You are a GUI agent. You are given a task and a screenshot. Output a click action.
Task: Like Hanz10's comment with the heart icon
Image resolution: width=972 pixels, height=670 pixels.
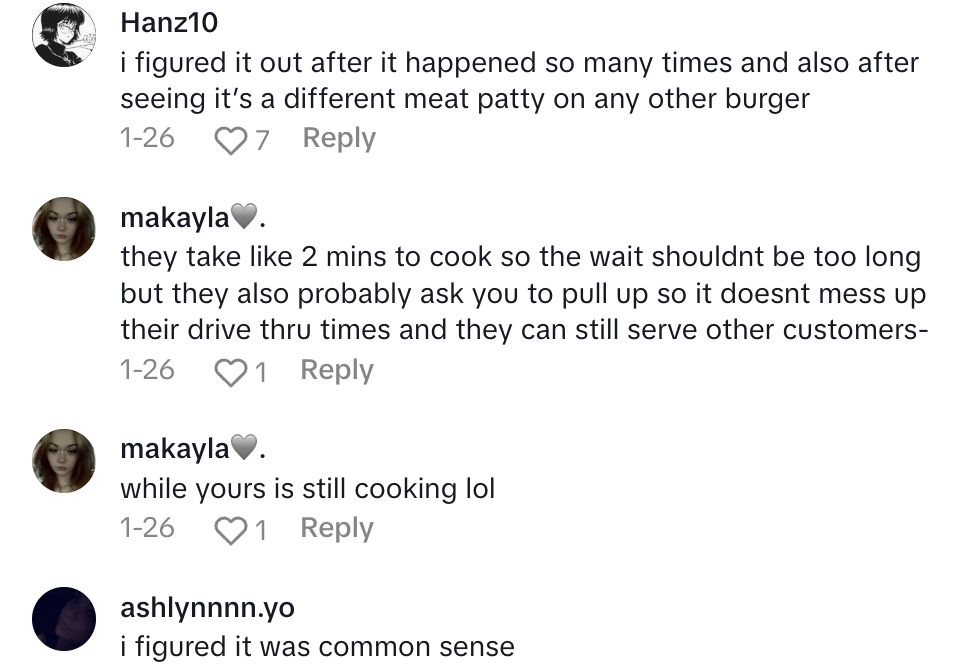point(231,140)
